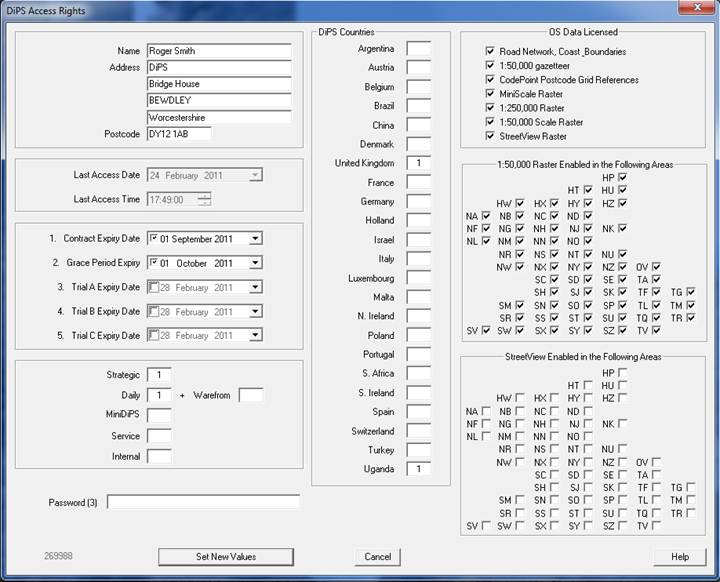Enable Trial B Expiry Date checkbox
Viewport: 720px width, 582px height.
[x=154, y=311]
